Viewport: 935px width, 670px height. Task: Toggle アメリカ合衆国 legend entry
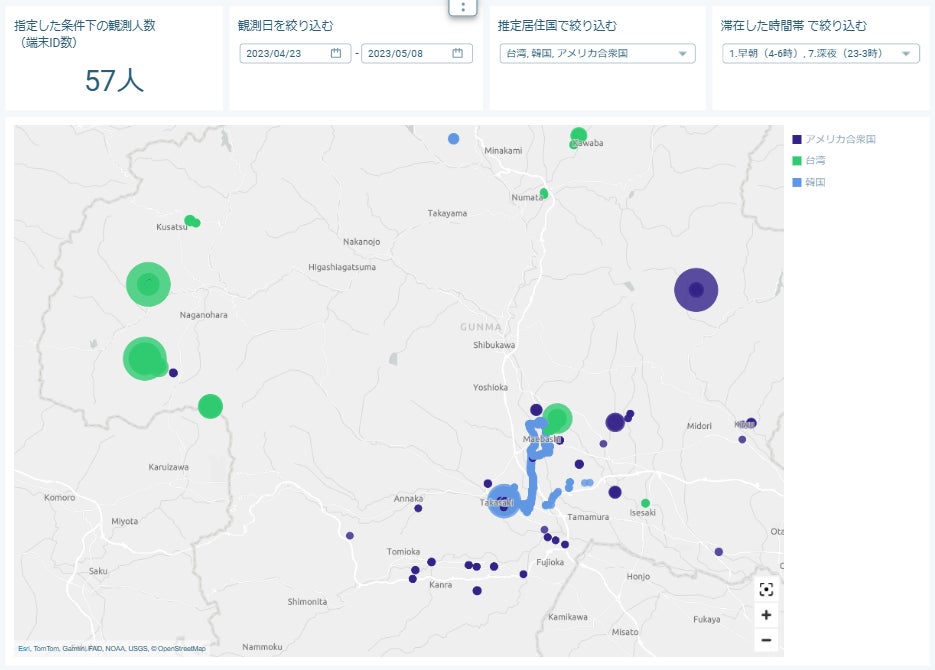(840, 139)
